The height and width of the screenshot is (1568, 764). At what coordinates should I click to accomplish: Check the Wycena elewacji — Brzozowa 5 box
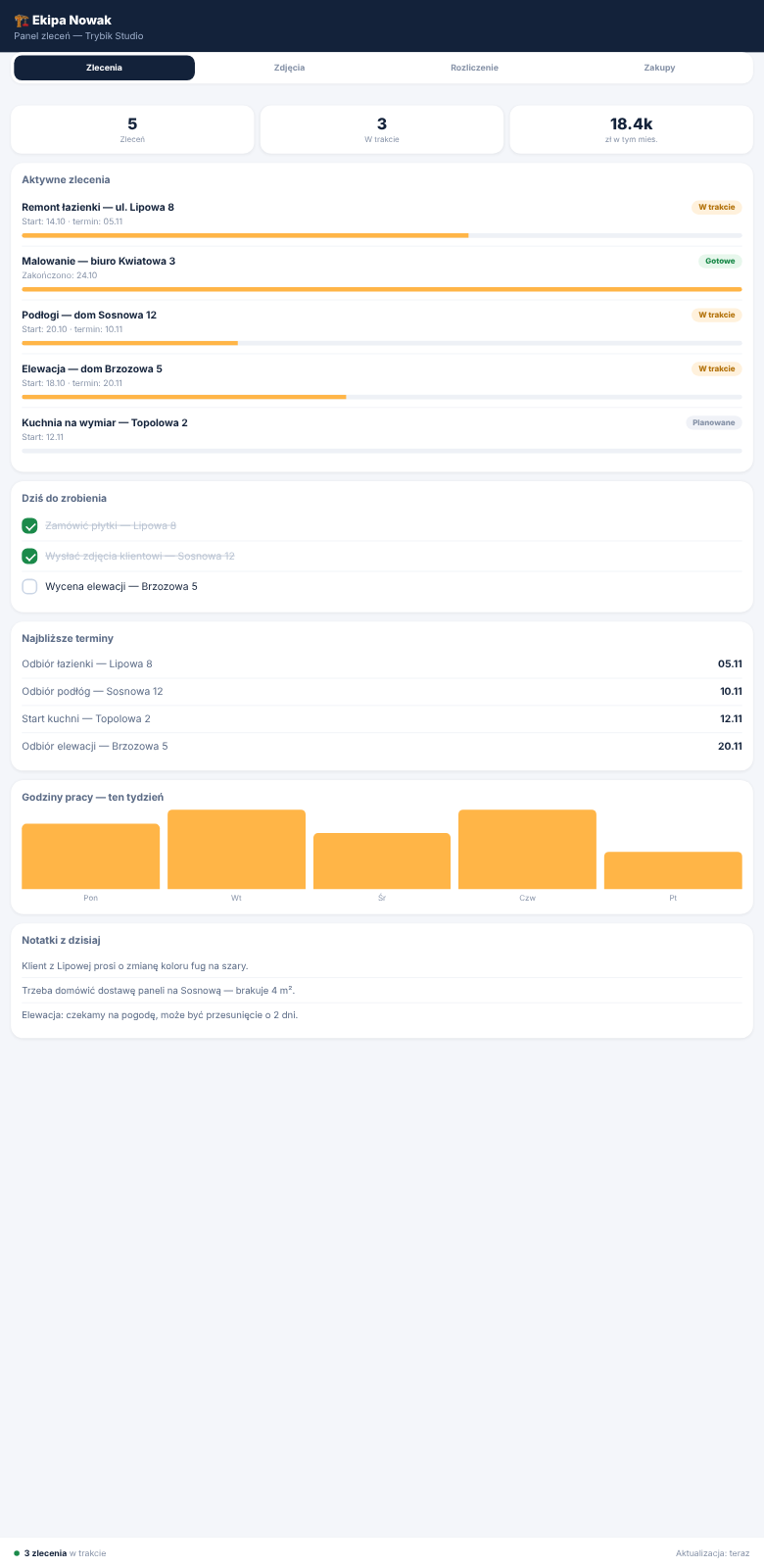tap(29, 587)
